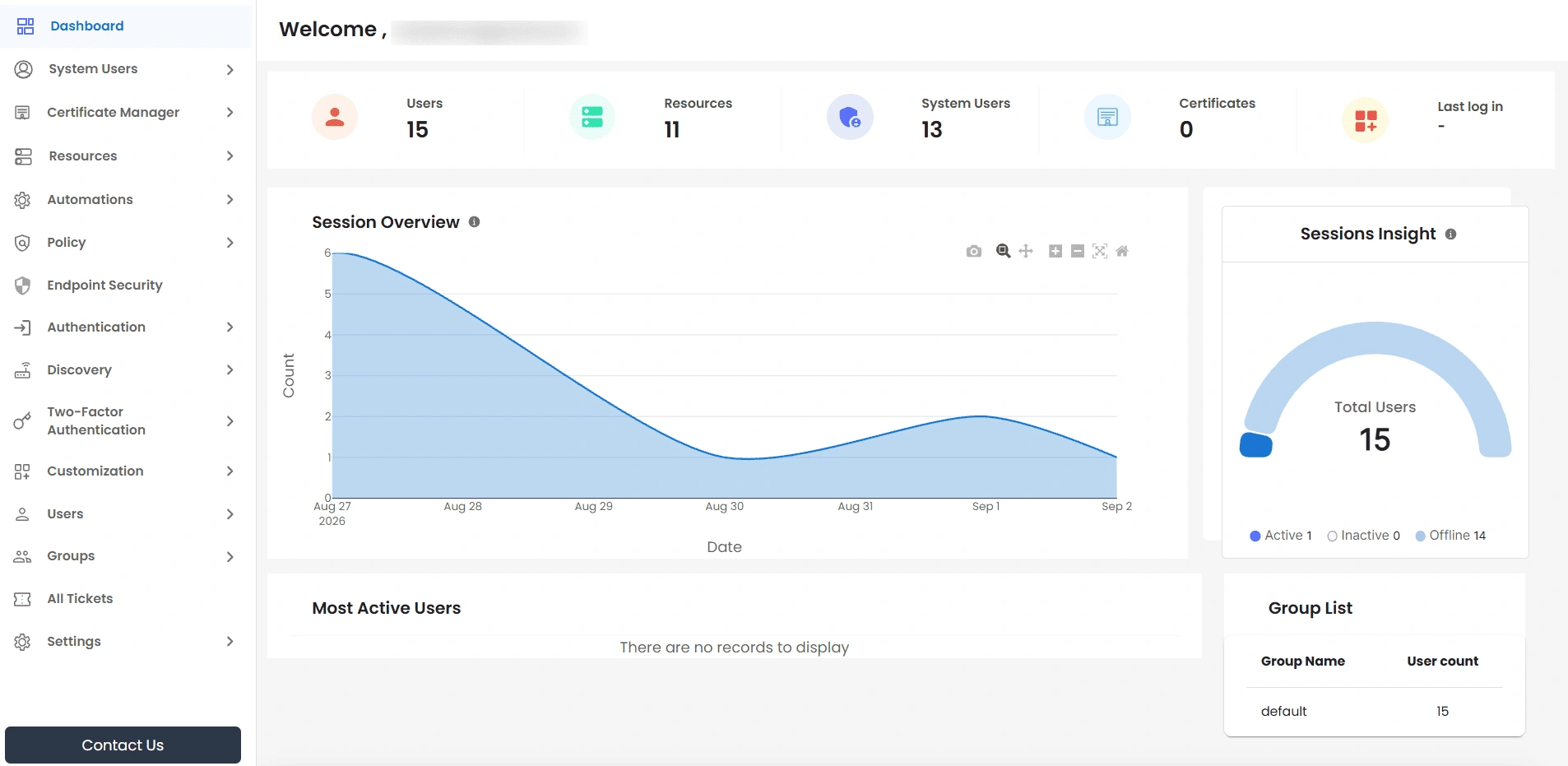Open the sidebar Users menu item
The height and width of the screenshot is (766, 1568).
pos(126,514)
